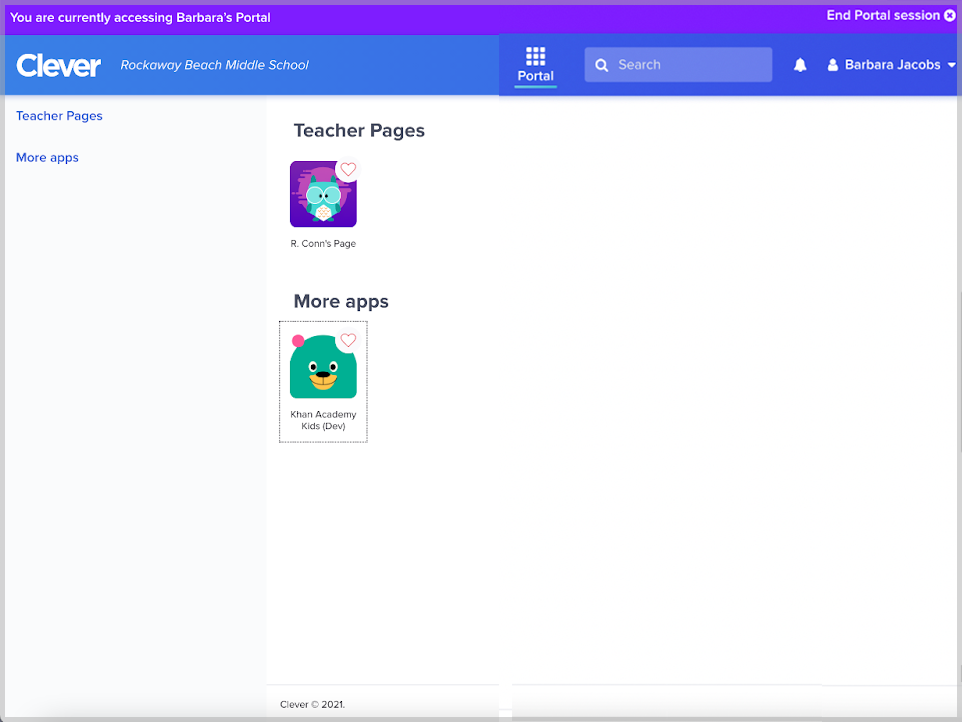Open the caret beside Barbara Jacobs
Screen dimensions: 962x722
point(953,64)
